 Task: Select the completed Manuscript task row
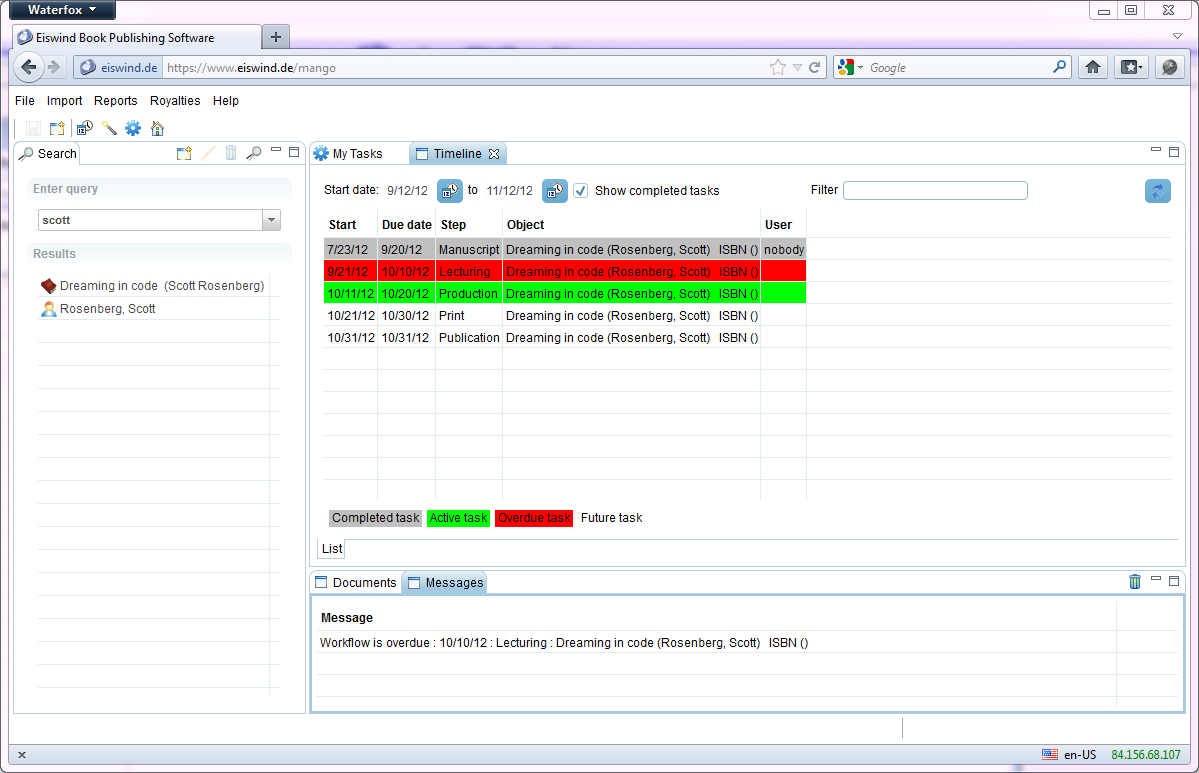coord(565,249)
